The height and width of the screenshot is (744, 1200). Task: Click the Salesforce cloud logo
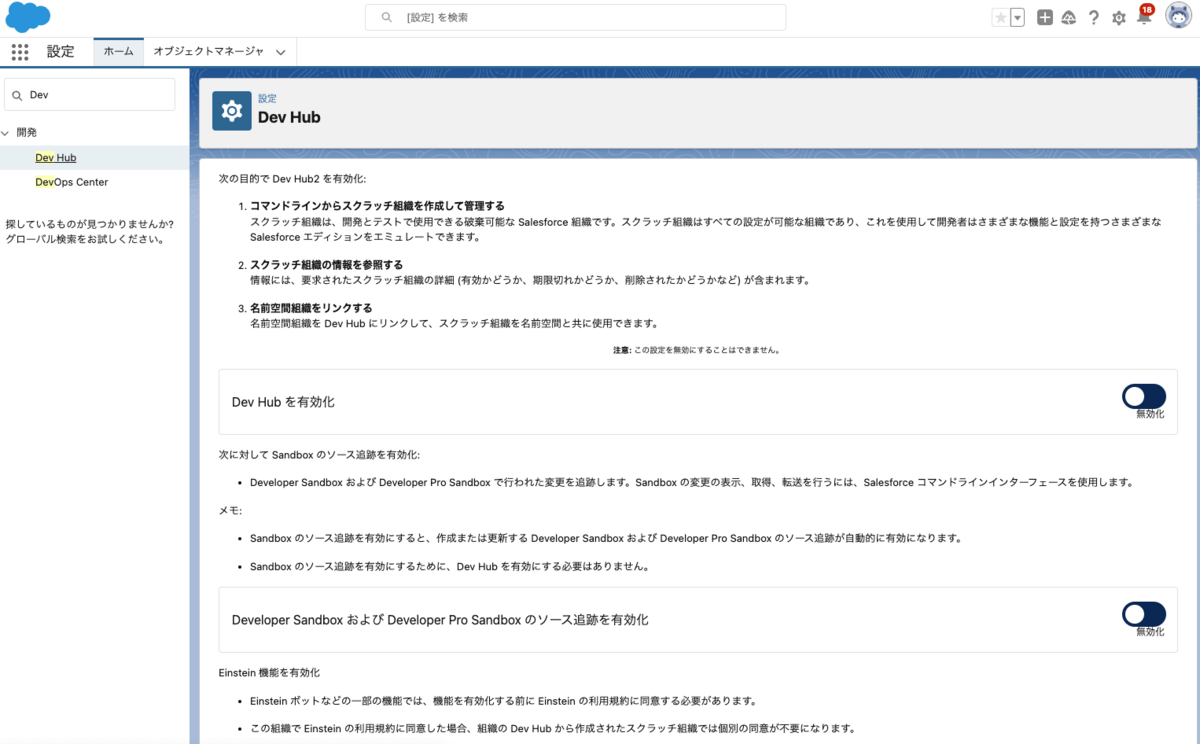(27, 17)
